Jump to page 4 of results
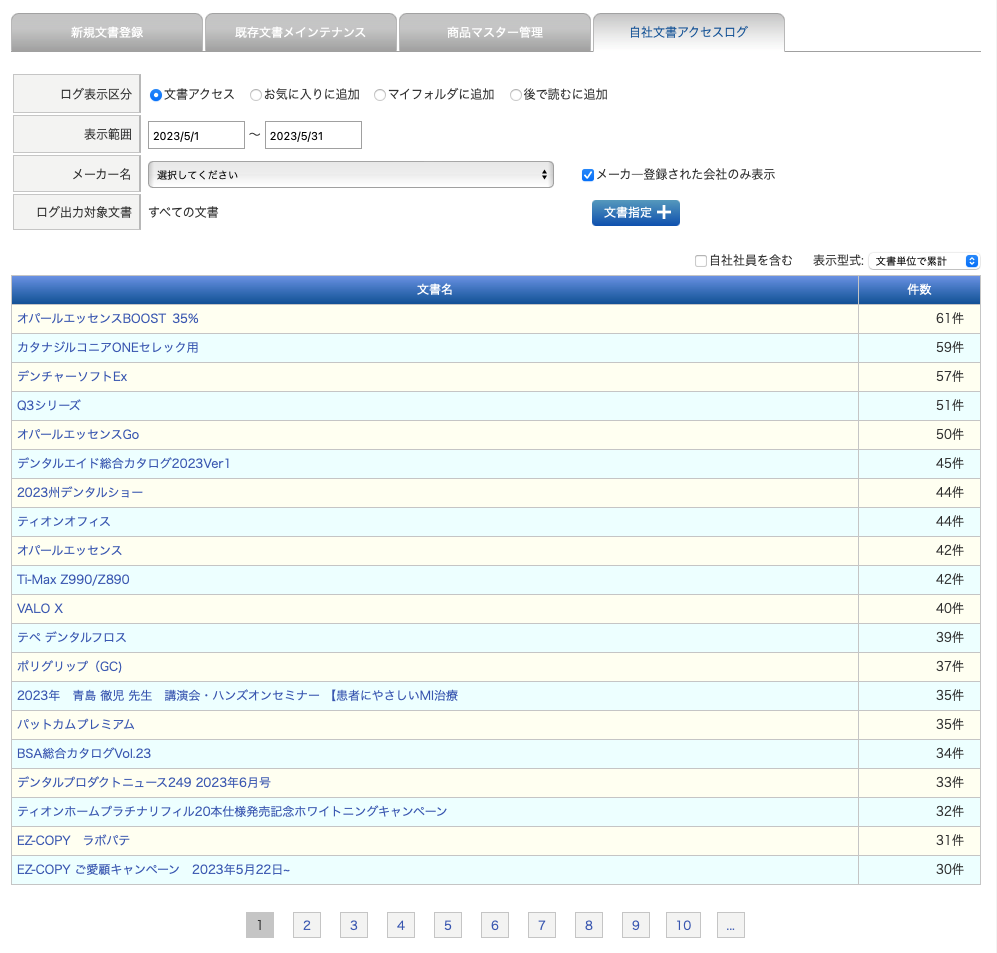 click(401, 925)
